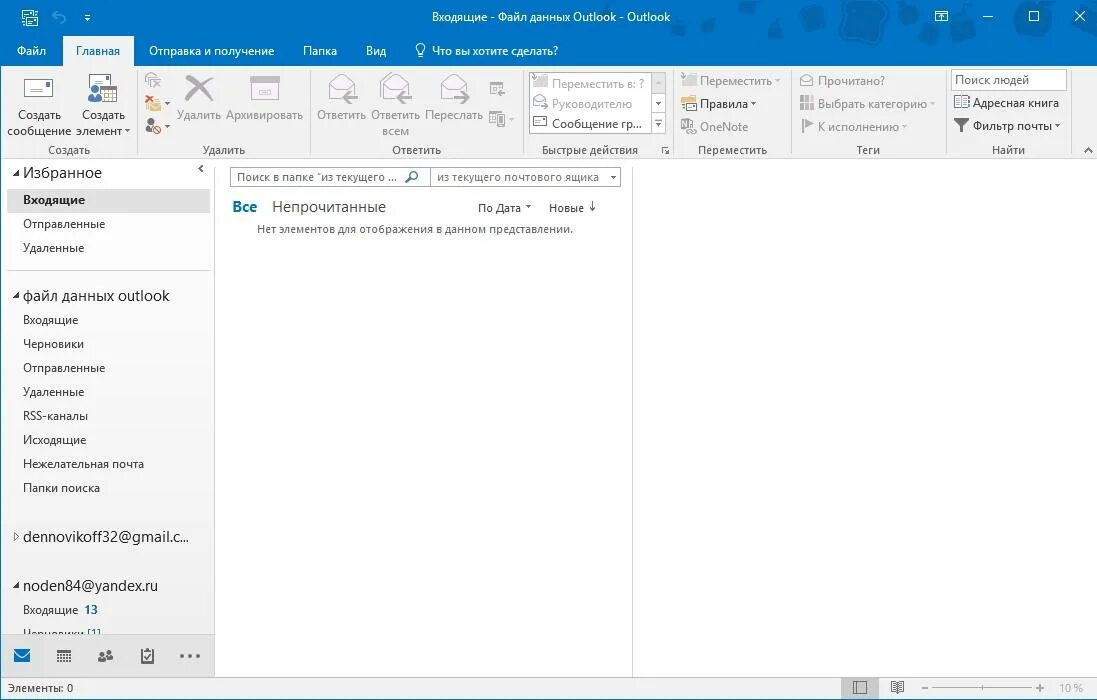The width and height of the screenshot is (1097, 700).
Task: Select Входящие in Избранное
Action: [108, 200]
